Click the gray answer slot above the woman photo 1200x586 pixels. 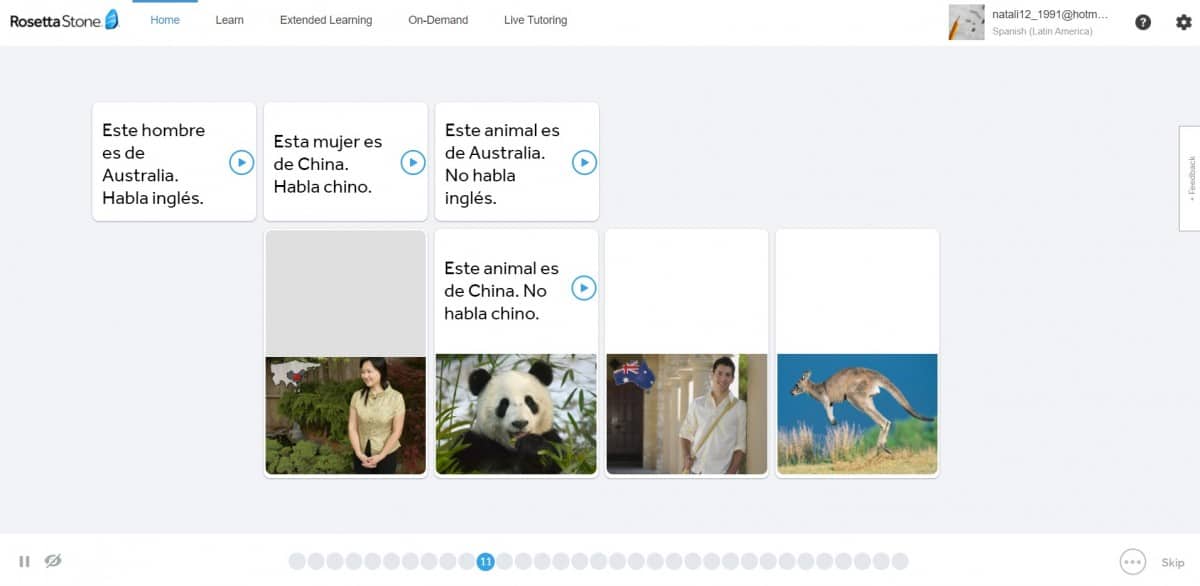(346, 294)
